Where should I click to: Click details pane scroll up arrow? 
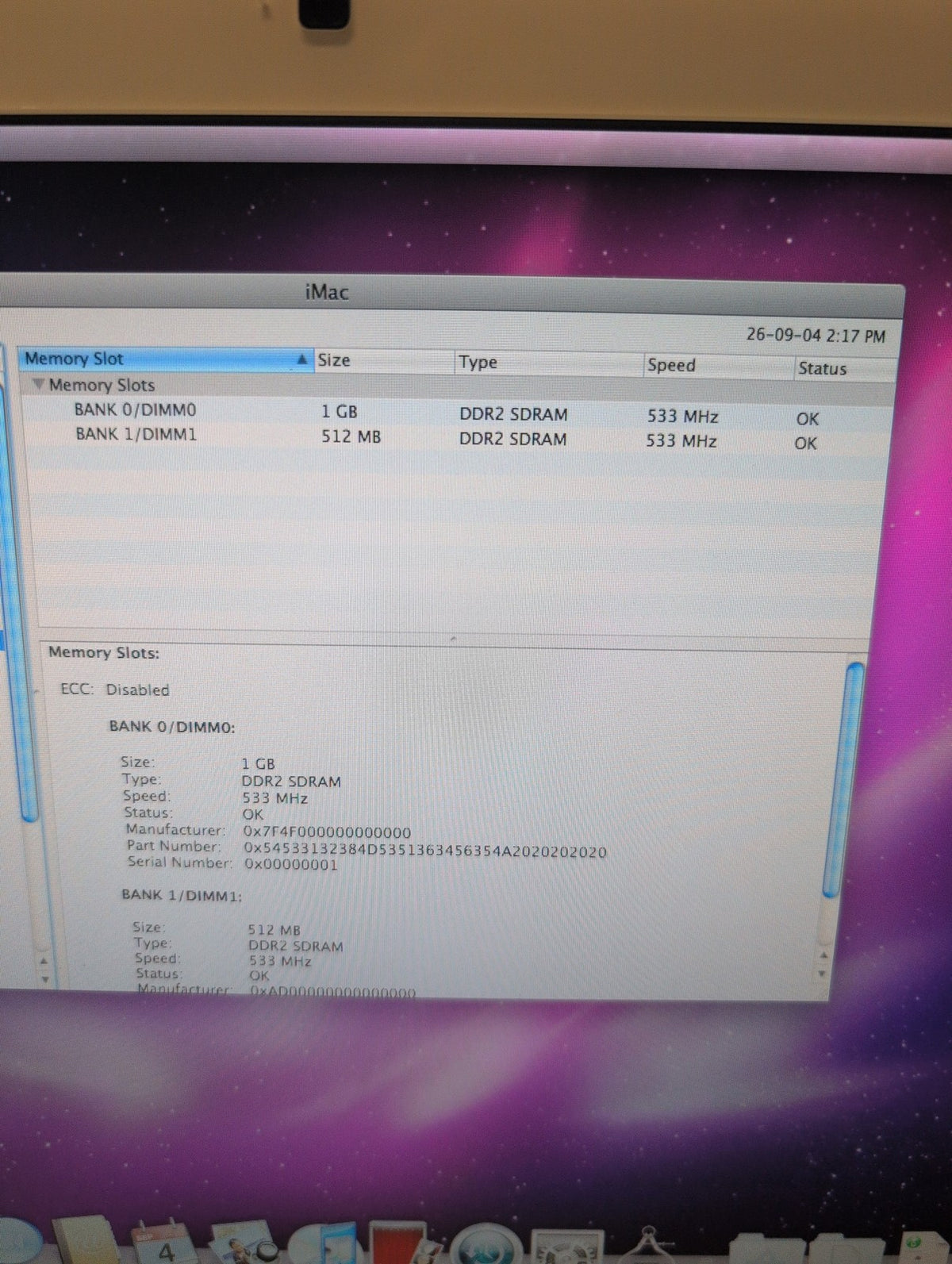pos(824,955)
